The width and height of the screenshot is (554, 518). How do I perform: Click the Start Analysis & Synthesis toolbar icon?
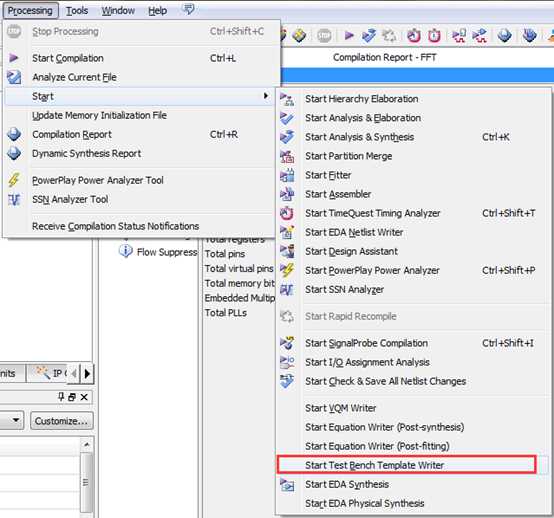coord(369,35)
